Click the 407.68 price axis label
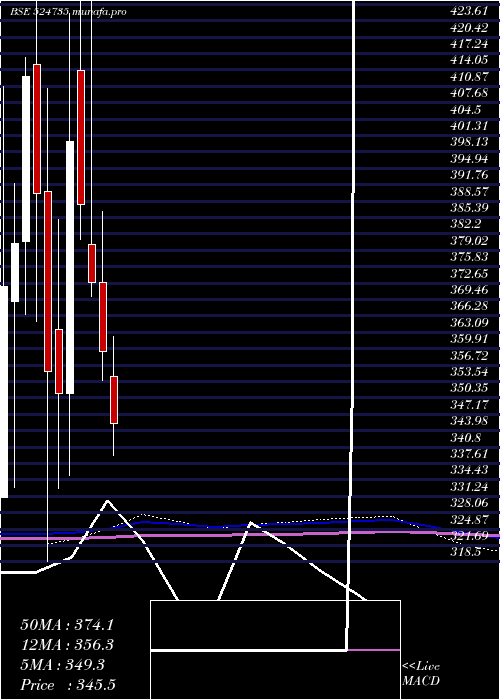500x700 pixels. (x=469, y=93)
